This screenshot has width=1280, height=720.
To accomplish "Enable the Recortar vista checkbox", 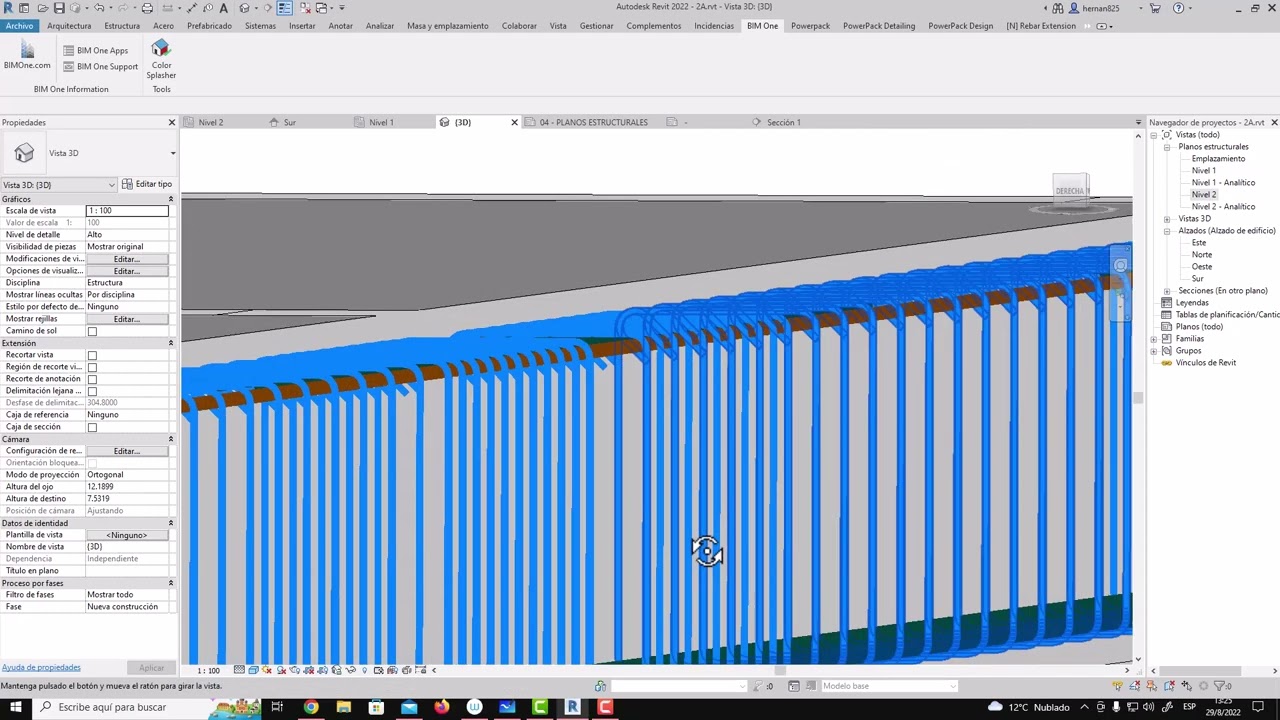I will click(x=92, y=355).
